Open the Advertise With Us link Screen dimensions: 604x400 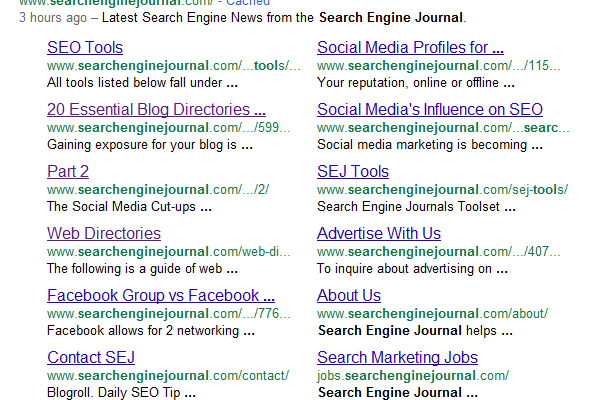pyautogui.click(x=379, y=234)
